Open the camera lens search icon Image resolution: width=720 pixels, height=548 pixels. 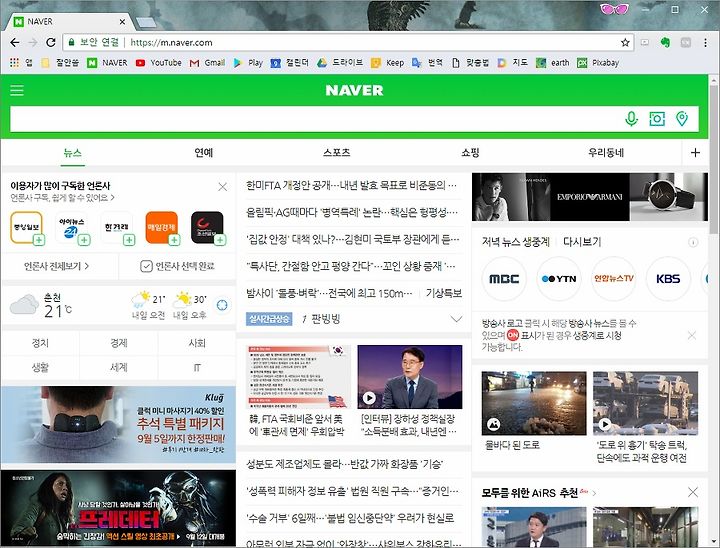coord(657,119)
